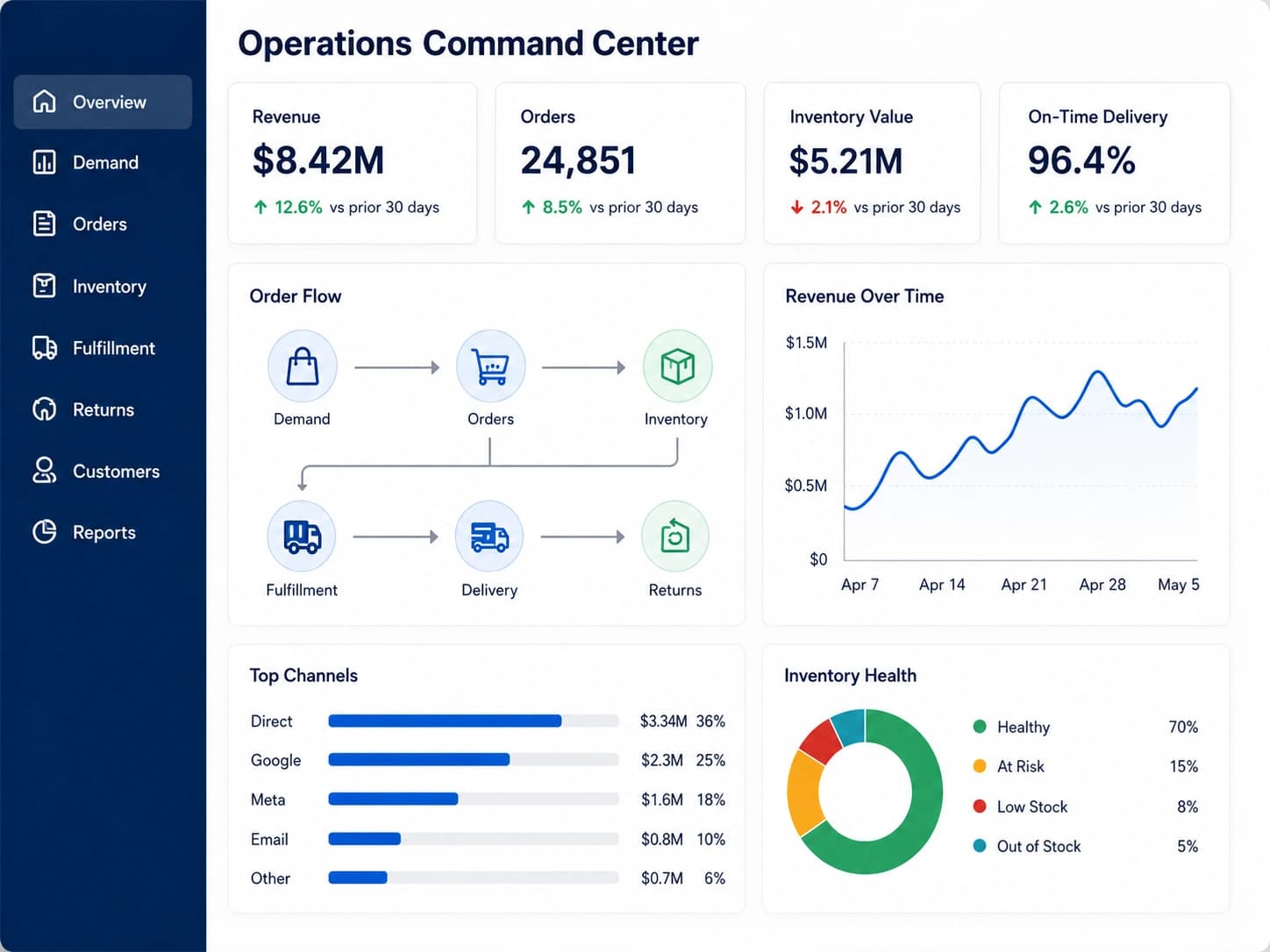1270x952 pixels.
Task: Click the green up arrow on Revenue card
Action: (x=260, y=208)
